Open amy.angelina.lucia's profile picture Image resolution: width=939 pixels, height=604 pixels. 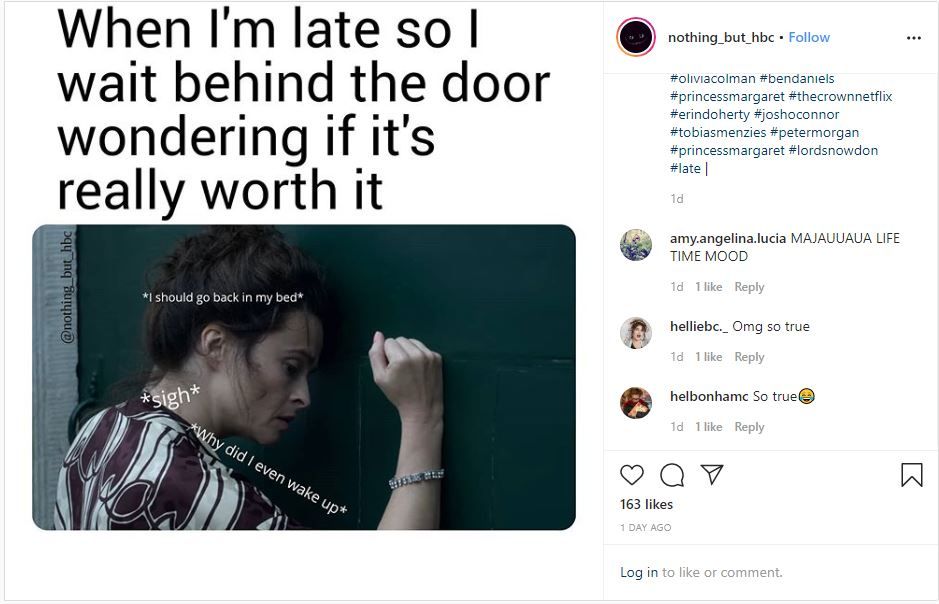pyautogui.click(x=636, y=245)
